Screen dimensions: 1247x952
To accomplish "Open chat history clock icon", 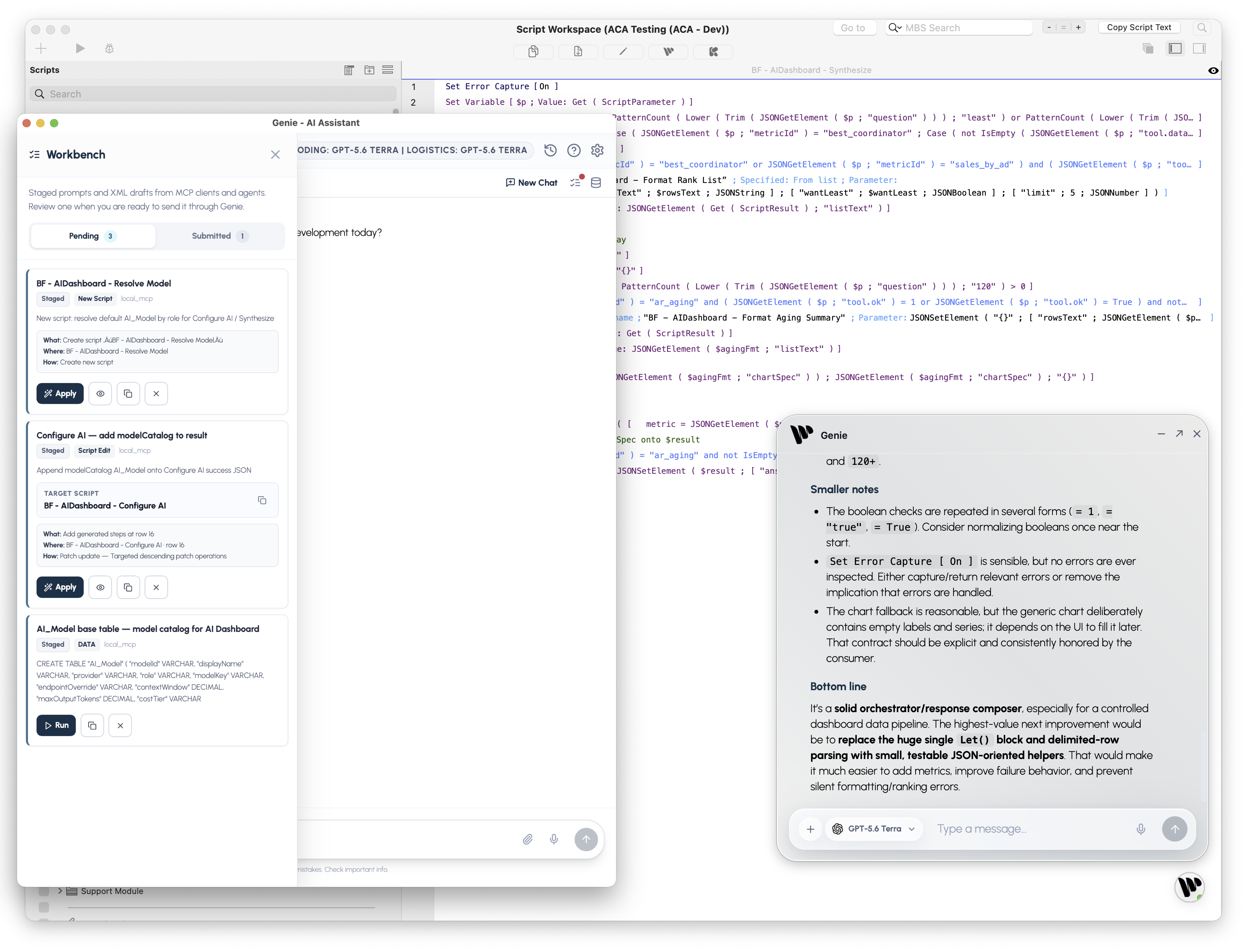I will click(550, 150).
